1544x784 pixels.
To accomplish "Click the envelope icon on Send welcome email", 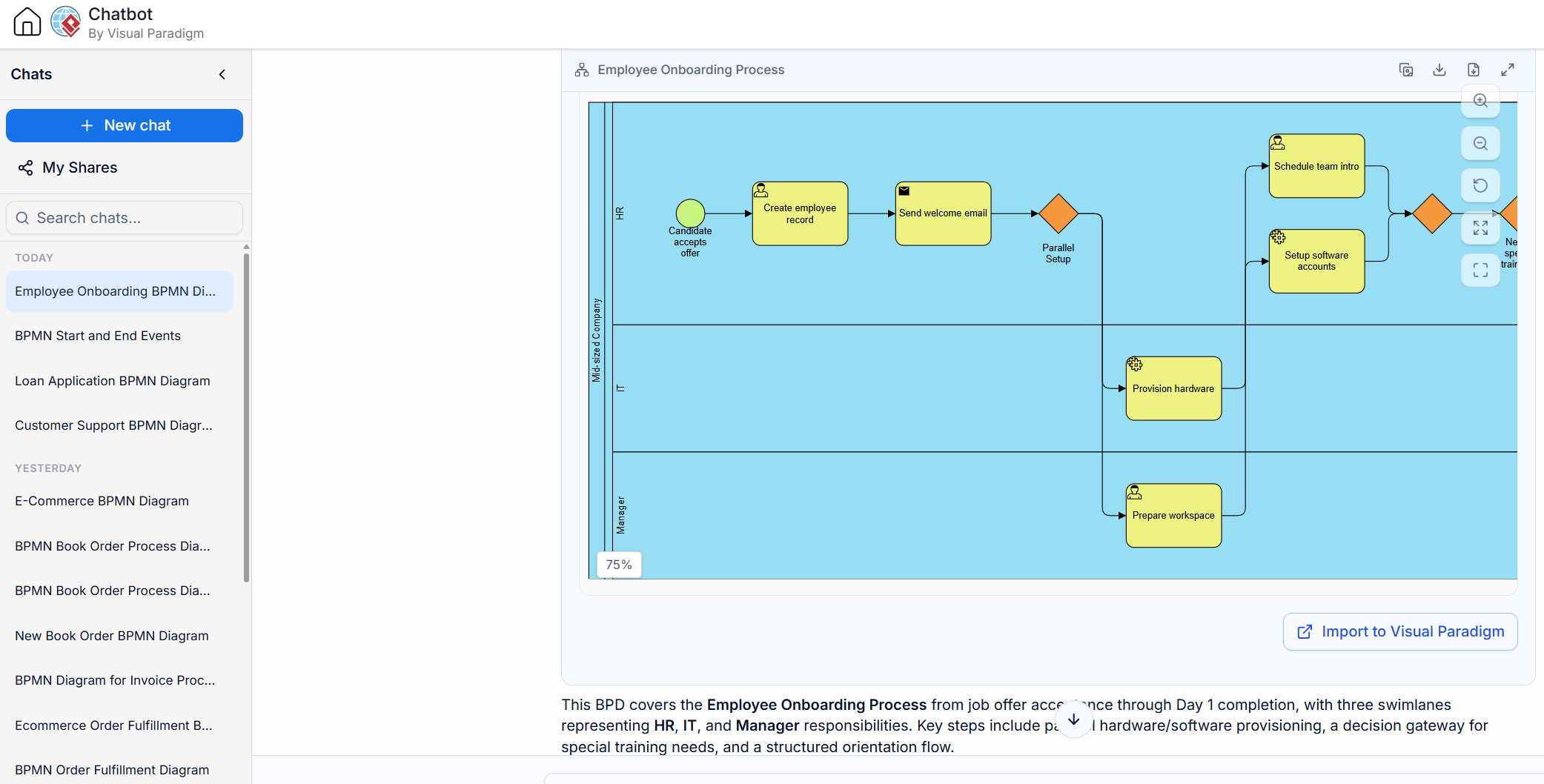I will (x=904, y=191).
